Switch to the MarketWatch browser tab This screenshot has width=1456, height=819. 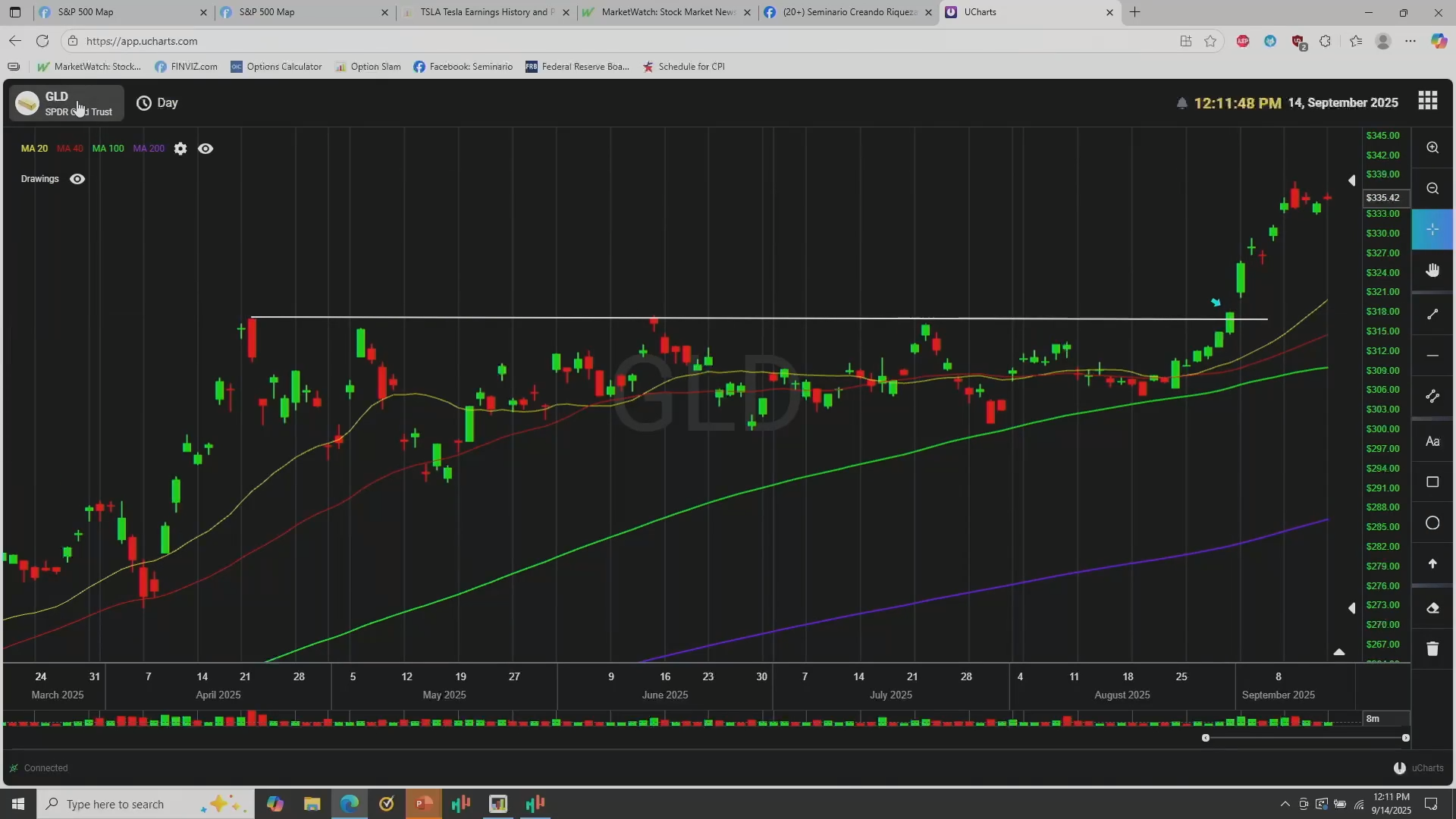pyautogui.click(x=667, y=12)
